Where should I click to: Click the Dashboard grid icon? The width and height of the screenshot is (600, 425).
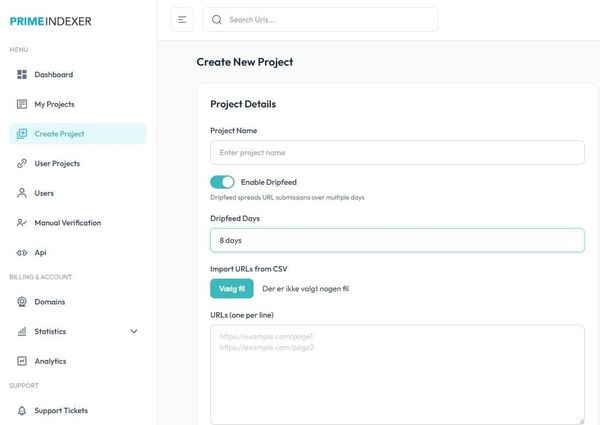22,75
